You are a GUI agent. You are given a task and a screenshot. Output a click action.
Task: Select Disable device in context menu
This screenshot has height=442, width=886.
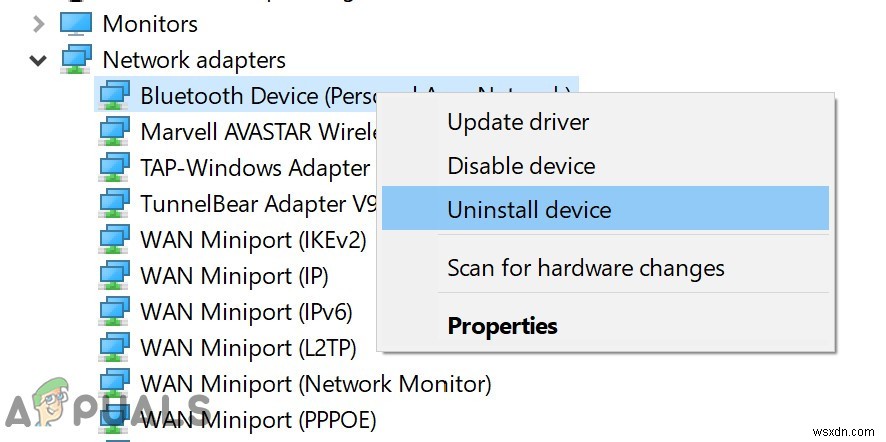(521, 166)
